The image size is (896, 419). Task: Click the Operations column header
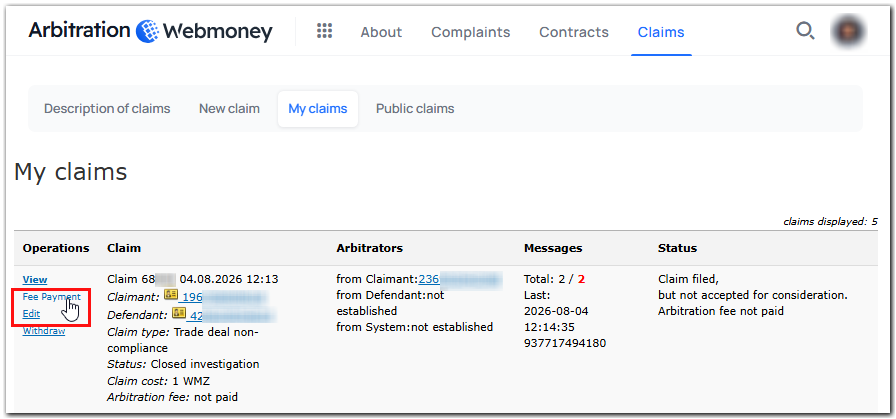(56, 248)
